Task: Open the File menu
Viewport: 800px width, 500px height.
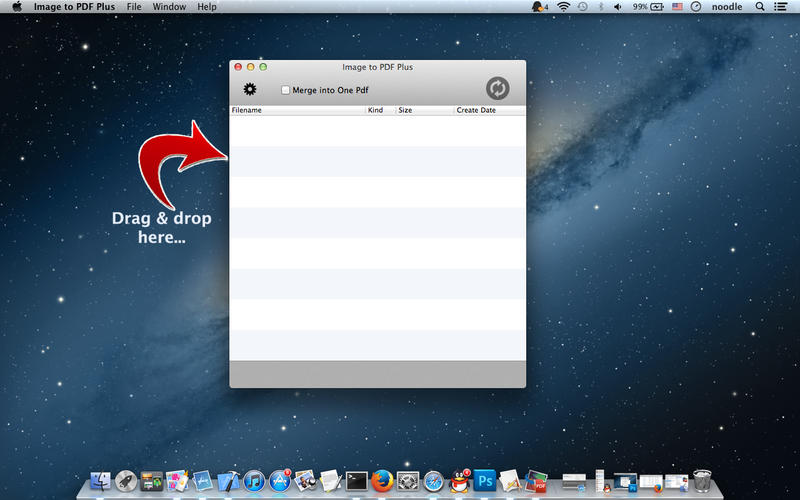Action: [134, 7]
